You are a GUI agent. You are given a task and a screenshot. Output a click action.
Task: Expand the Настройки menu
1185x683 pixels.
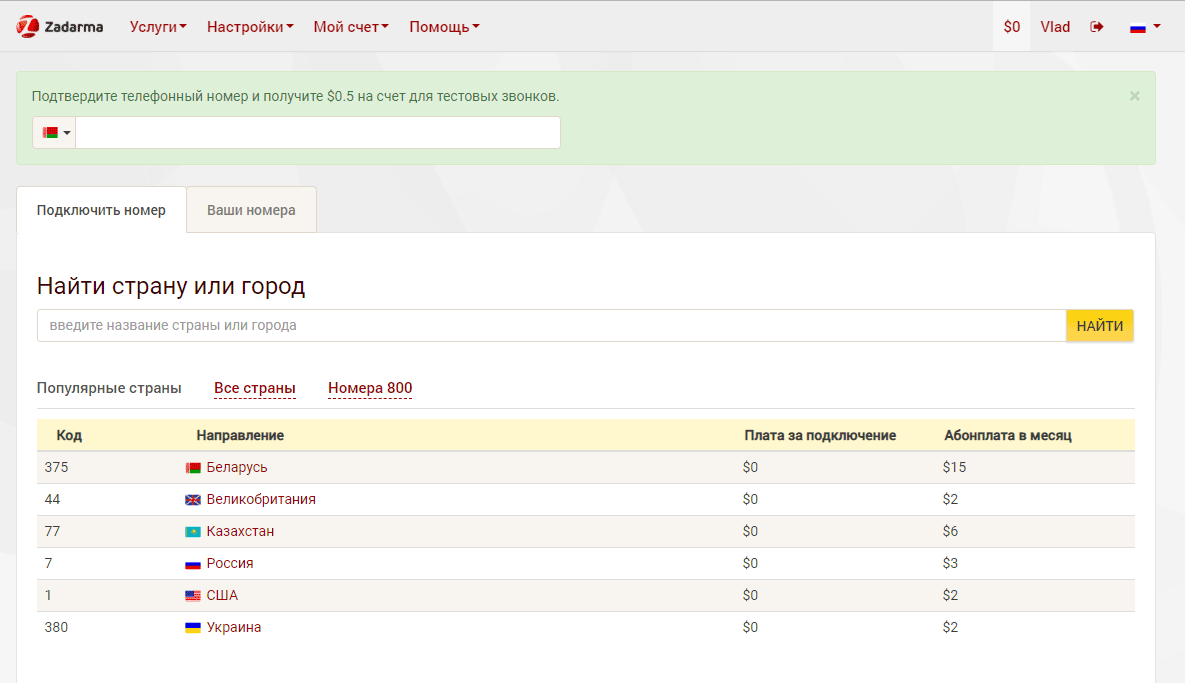(250, 27)
